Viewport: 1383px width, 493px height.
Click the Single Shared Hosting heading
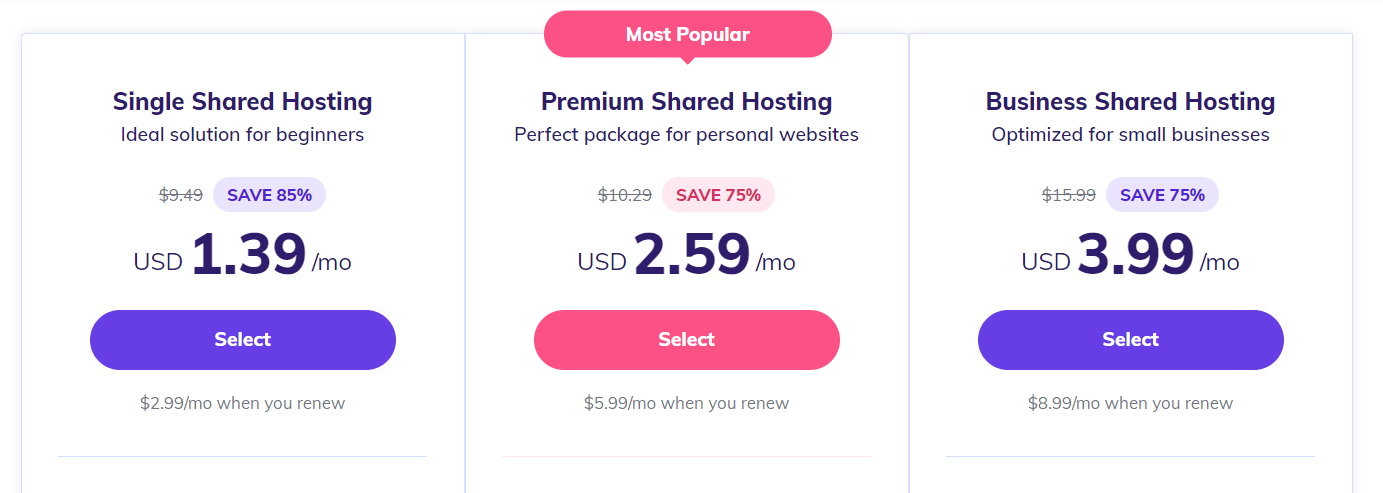[x=243, y=101]
